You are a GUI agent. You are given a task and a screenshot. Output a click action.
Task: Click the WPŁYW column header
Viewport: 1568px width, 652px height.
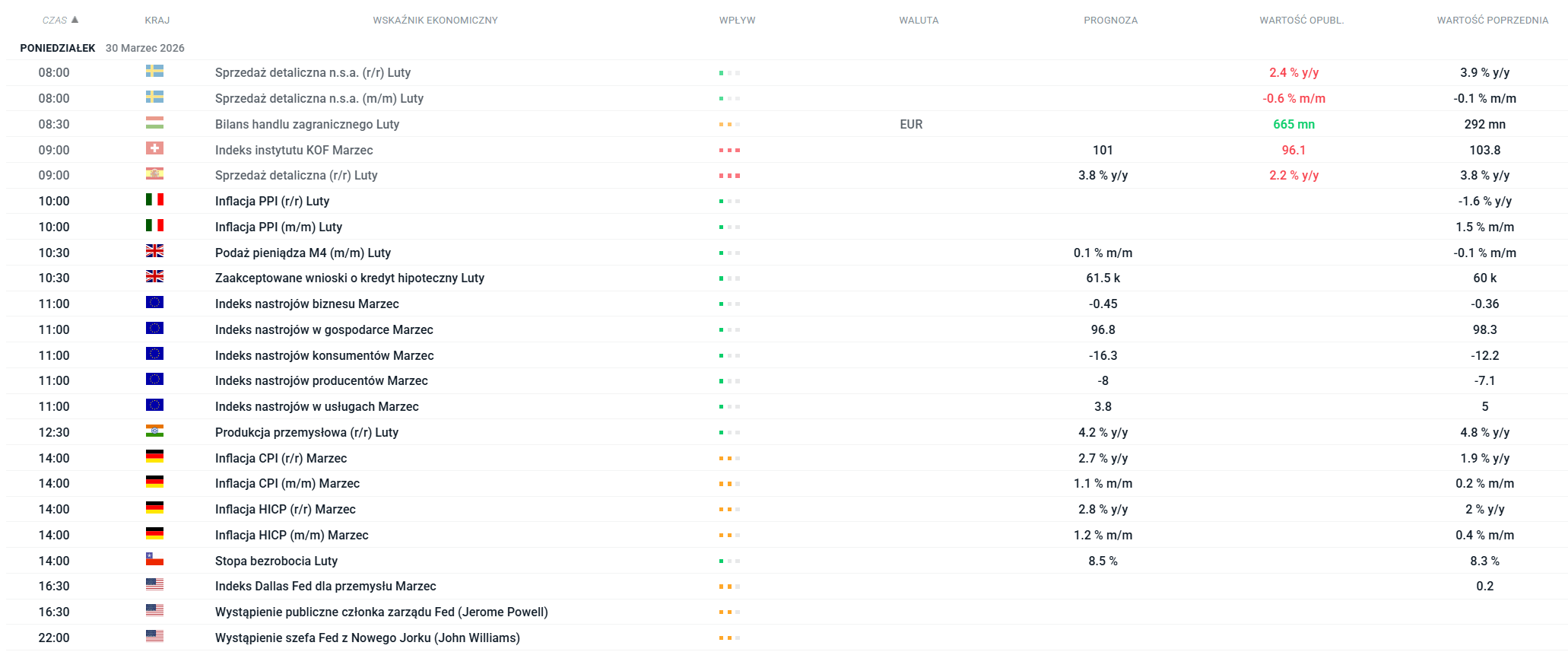coord(737,21)
